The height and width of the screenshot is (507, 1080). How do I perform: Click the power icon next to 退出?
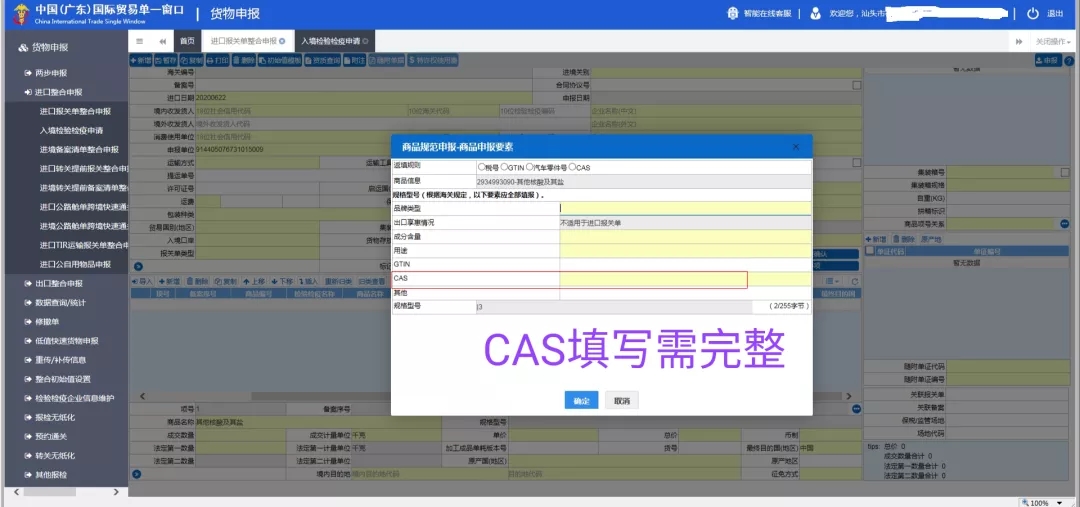click(x=1033, y=13)
